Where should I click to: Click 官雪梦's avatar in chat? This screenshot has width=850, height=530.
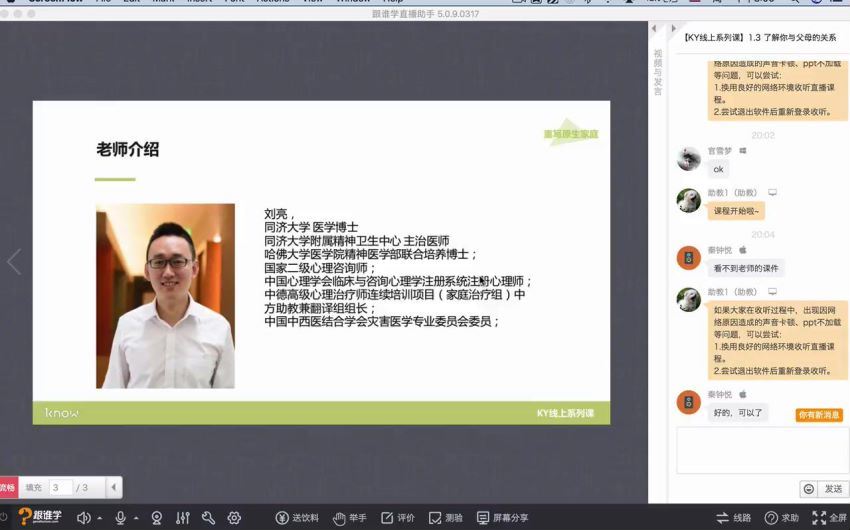coord(688,159)
